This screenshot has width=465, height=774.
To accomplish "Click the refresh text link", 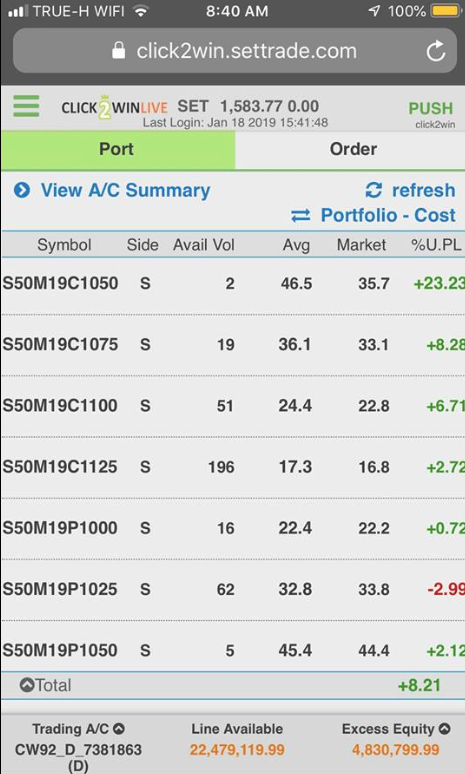I will click(x=424, y=190).
